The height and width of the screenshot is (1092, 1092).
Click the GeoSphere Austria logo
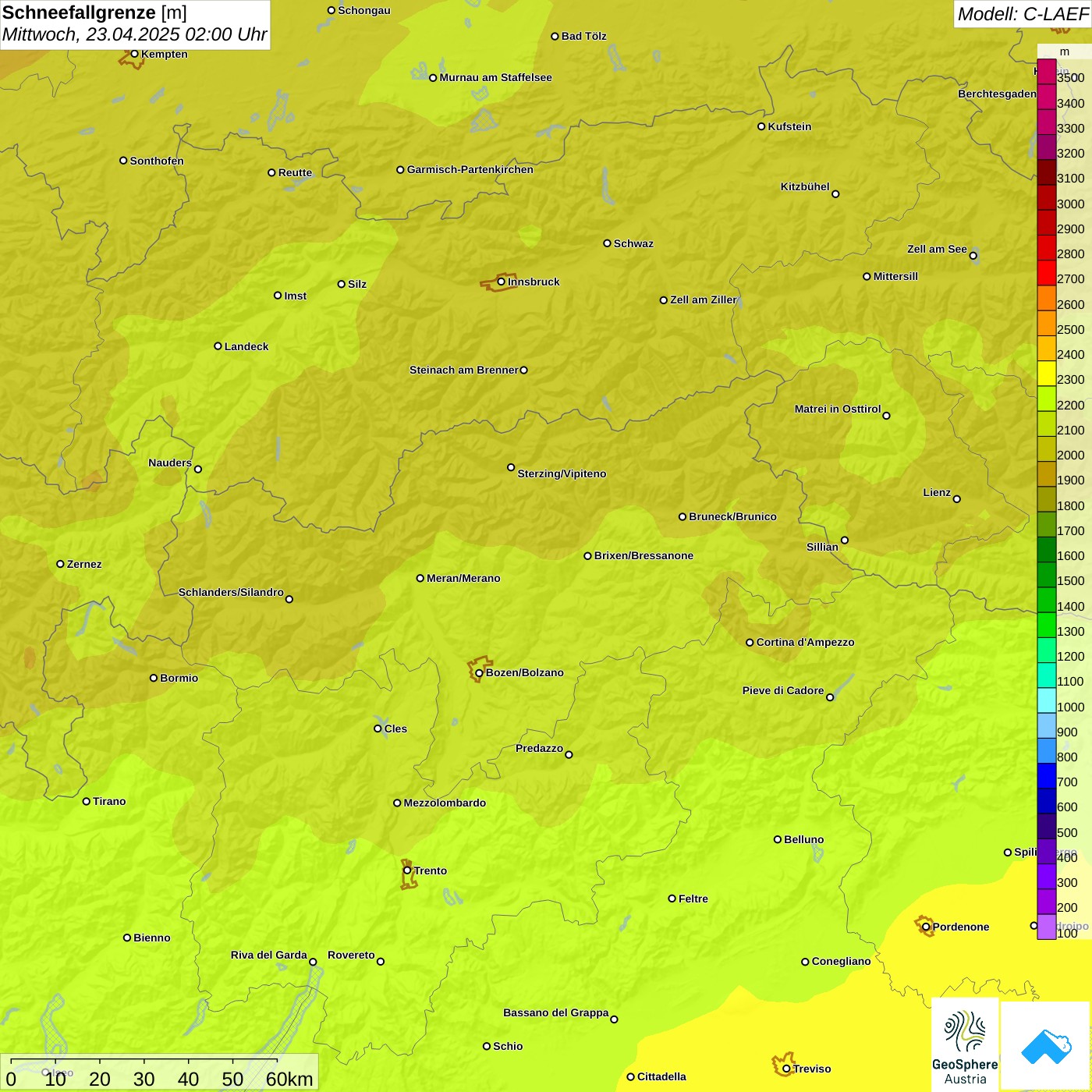click(x=965, y=1046)
